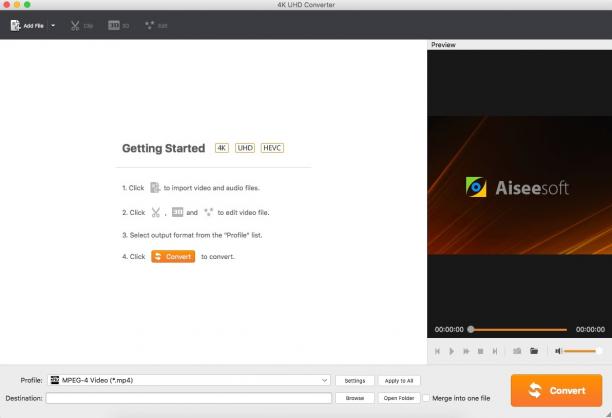Click the scissors icon in step 2
The width and height of the screenshot is (612, 418).
tap(156, 212)
